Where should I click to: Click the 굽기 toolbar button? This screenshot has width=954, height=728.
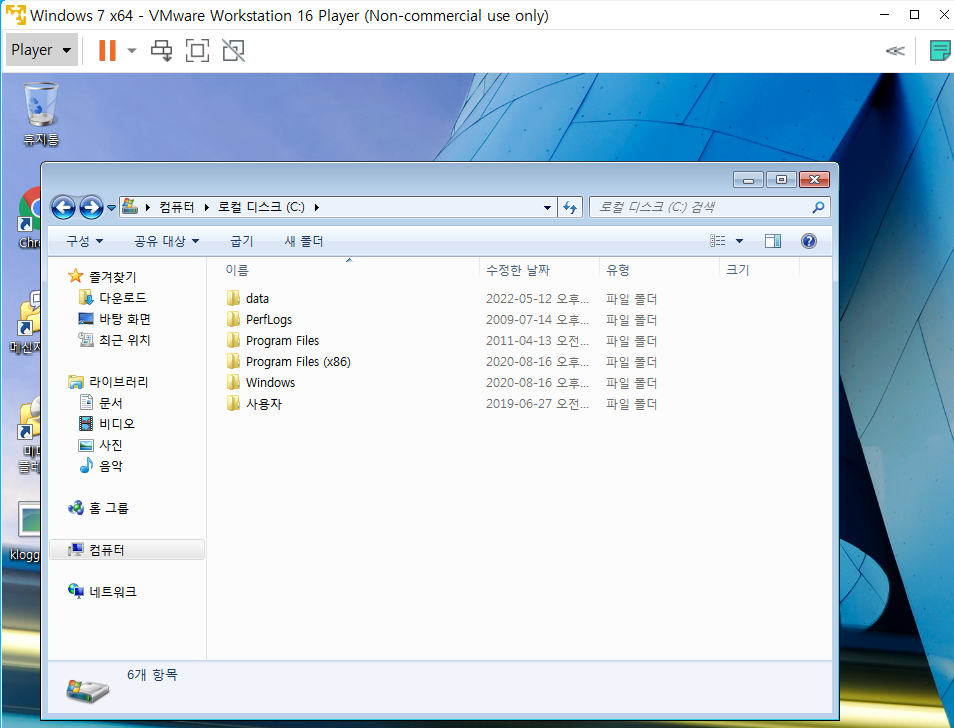tap(242, 241)
